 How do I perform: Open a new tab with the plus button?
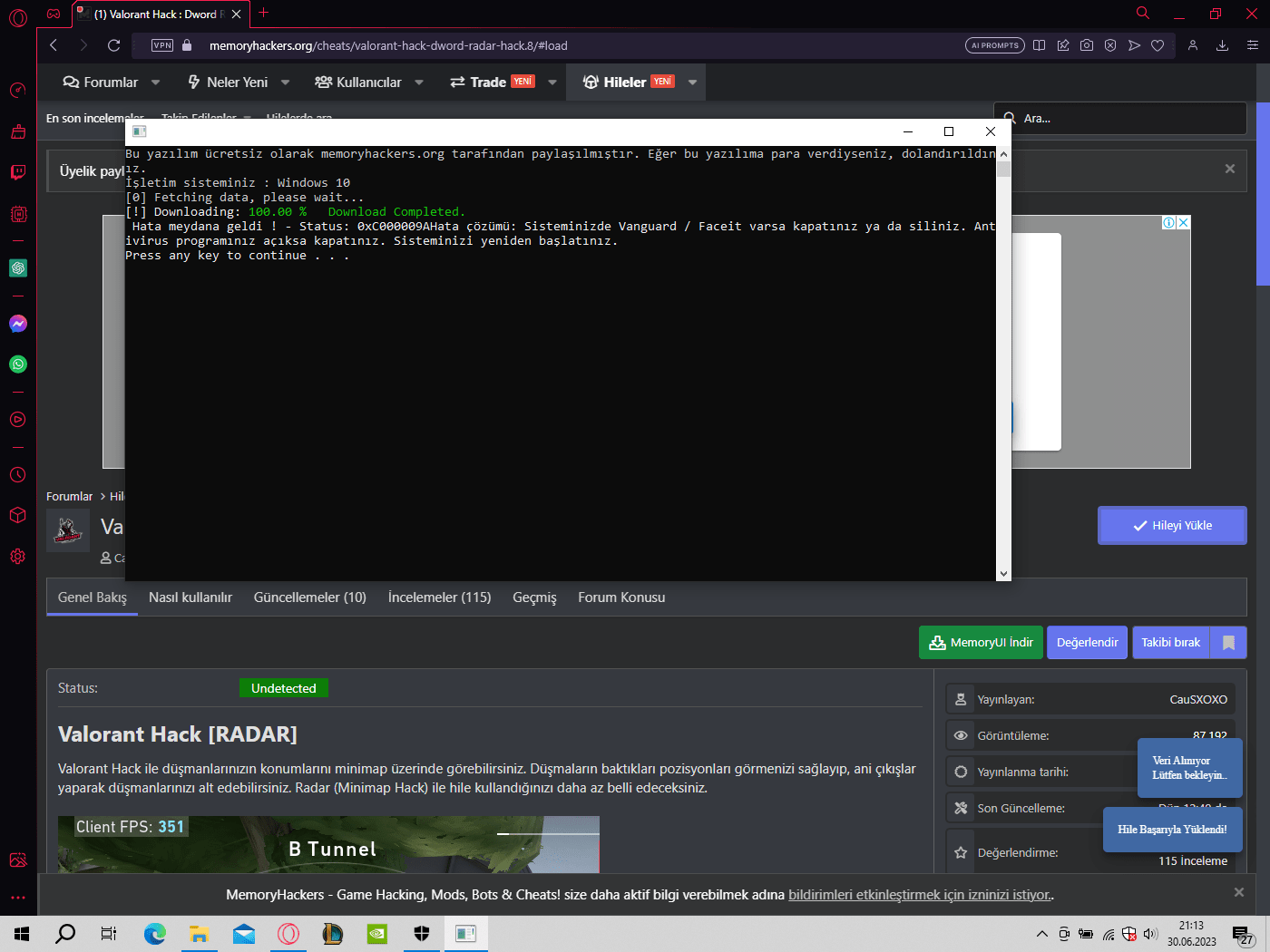click(264, 13)
